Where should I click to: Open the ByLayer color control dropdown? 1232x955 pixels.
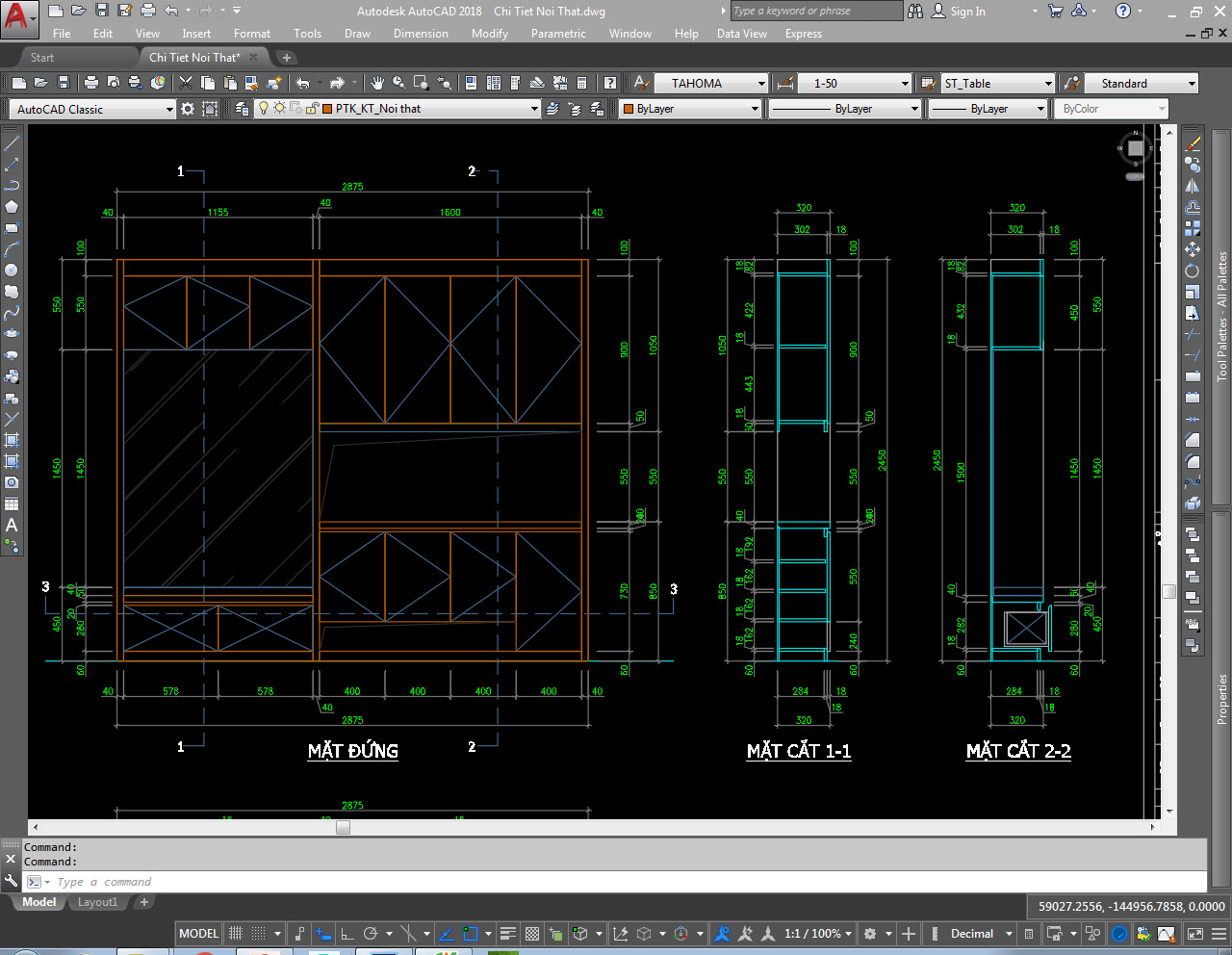(x=755, y=109)
